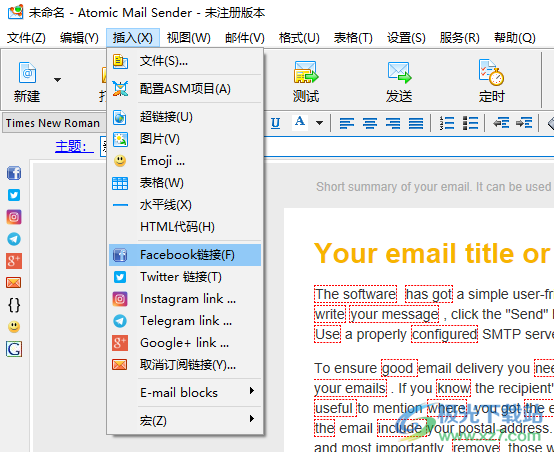The image size is (554, 452).
Task: Click the word 'configured' in email body
Action: (x=444, y=334)
